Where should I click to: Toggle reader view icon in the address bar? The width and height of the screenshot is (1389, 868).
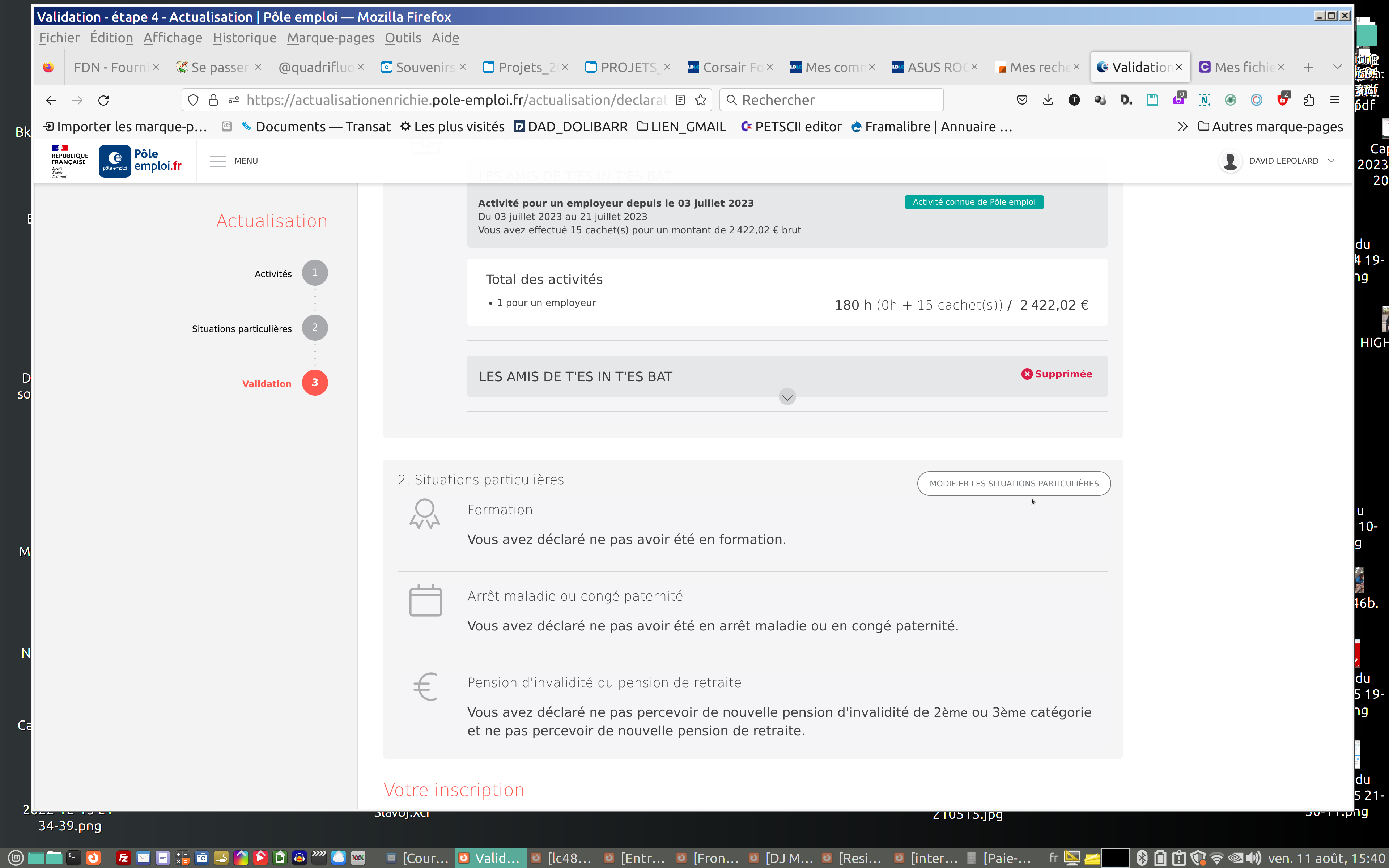pyautogui.click(x=680, y=100)
